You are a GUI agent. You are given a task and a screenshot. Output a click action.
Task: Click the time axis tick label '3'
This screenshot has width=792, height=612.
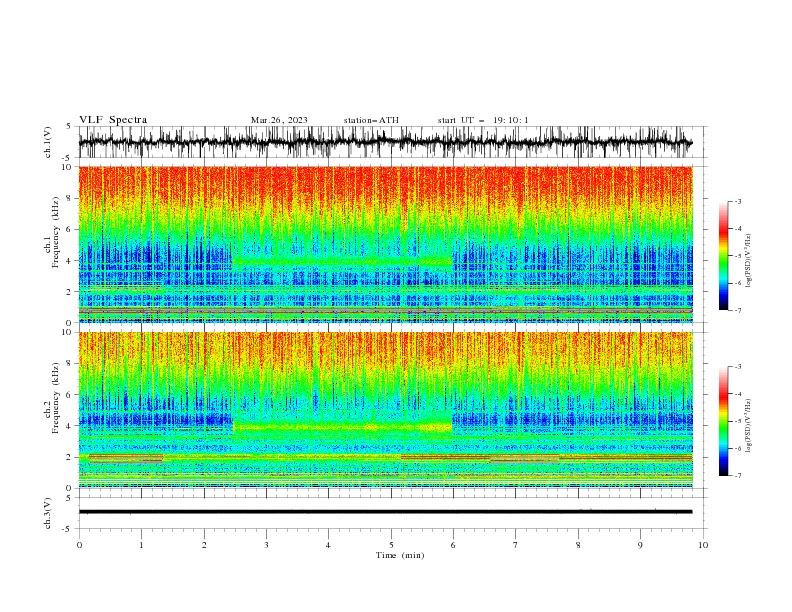point(266,545)
